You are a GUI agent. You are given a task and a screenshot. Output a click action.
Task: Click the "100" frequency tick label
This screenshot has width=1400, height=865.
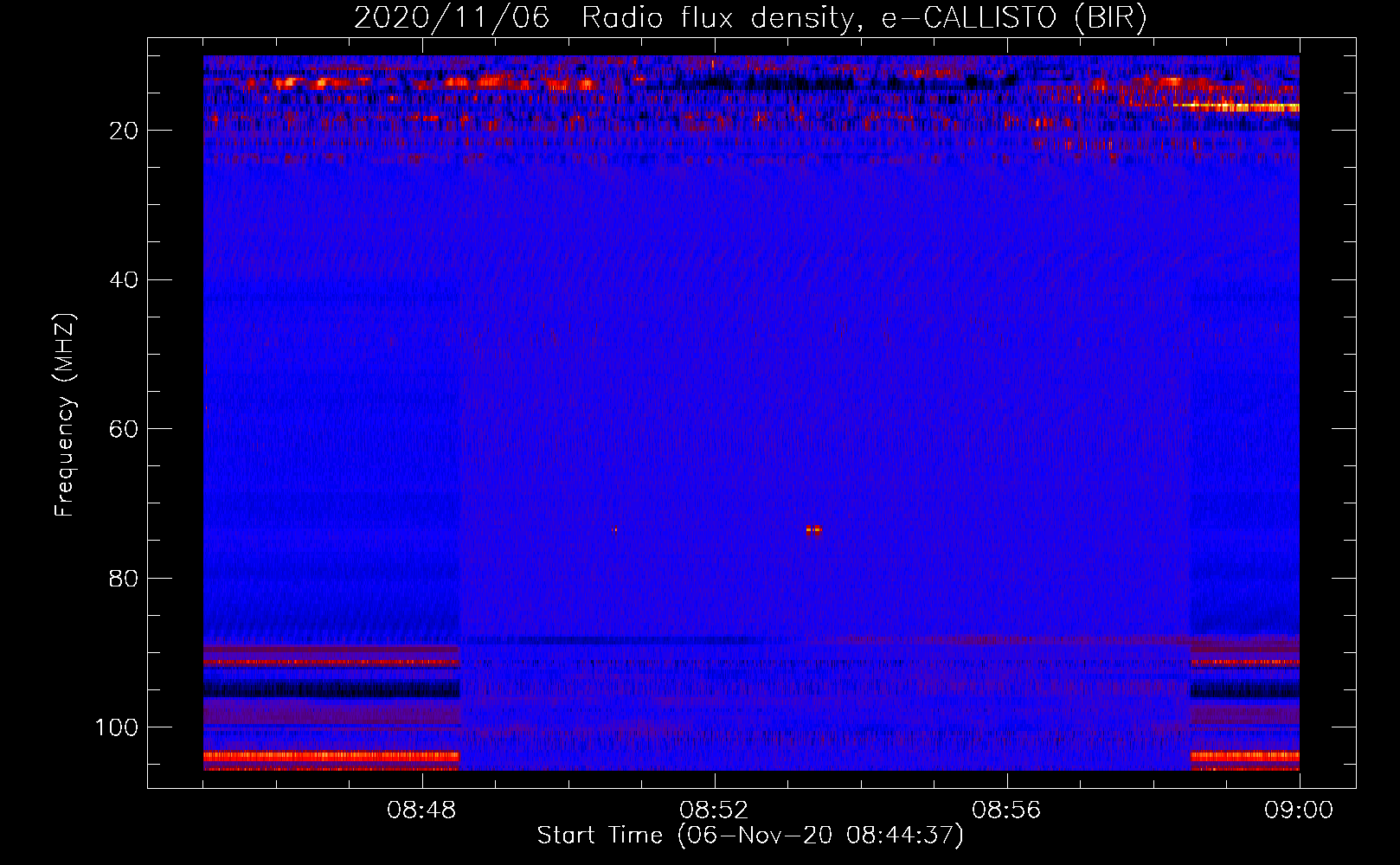click(x=117, y=727)
